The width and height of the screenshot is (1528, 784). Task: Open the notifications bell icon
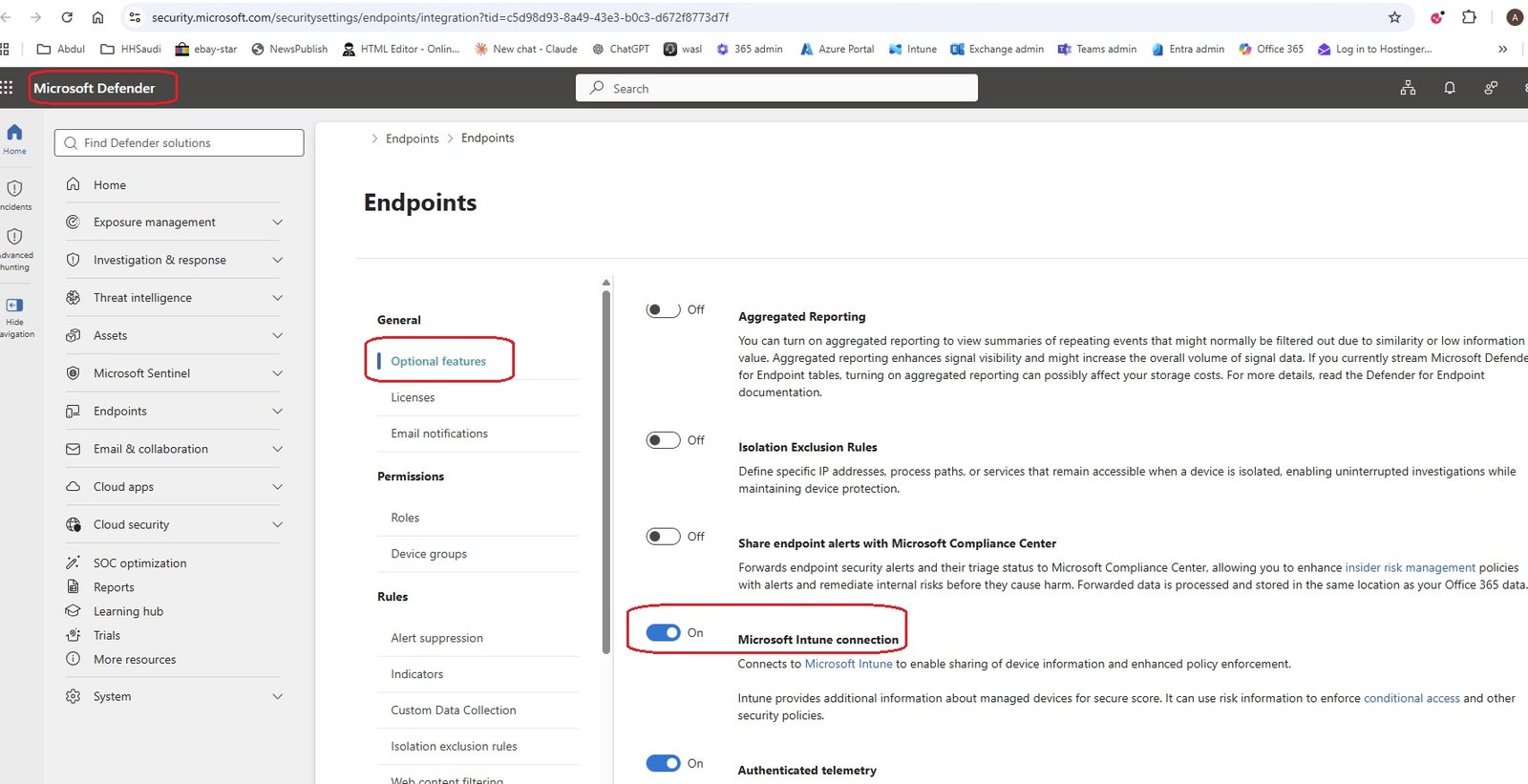1450,88
